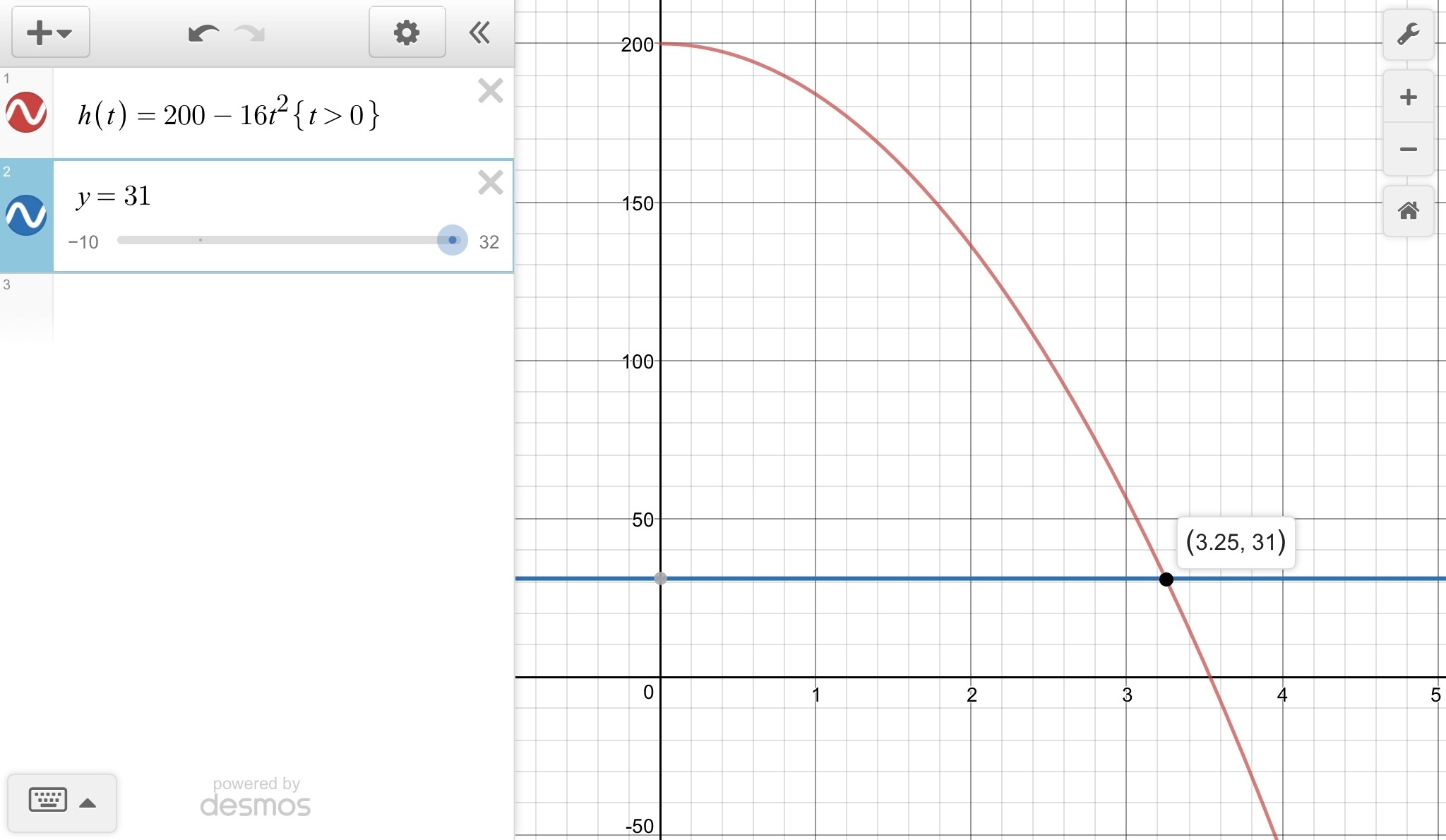Edit the slider upper limit 32
Viewport: 1446px width, 840px height.
pos(489,242)
